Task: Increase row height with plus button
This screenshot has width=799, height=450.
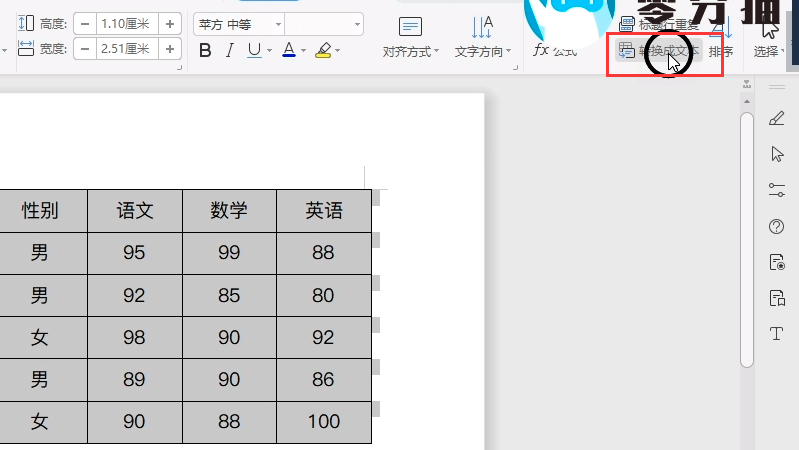Action: point(170,23)
